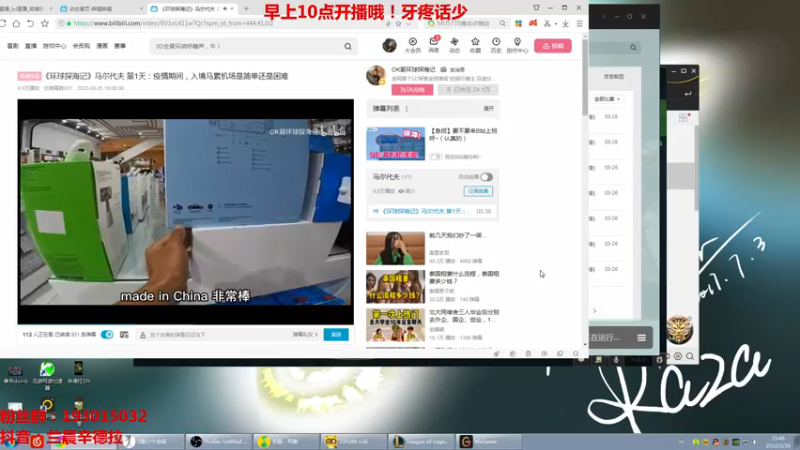Viewport: 800px width, 450px height.
Task: Switch to the first browser tab
Action: coord(26,9)
